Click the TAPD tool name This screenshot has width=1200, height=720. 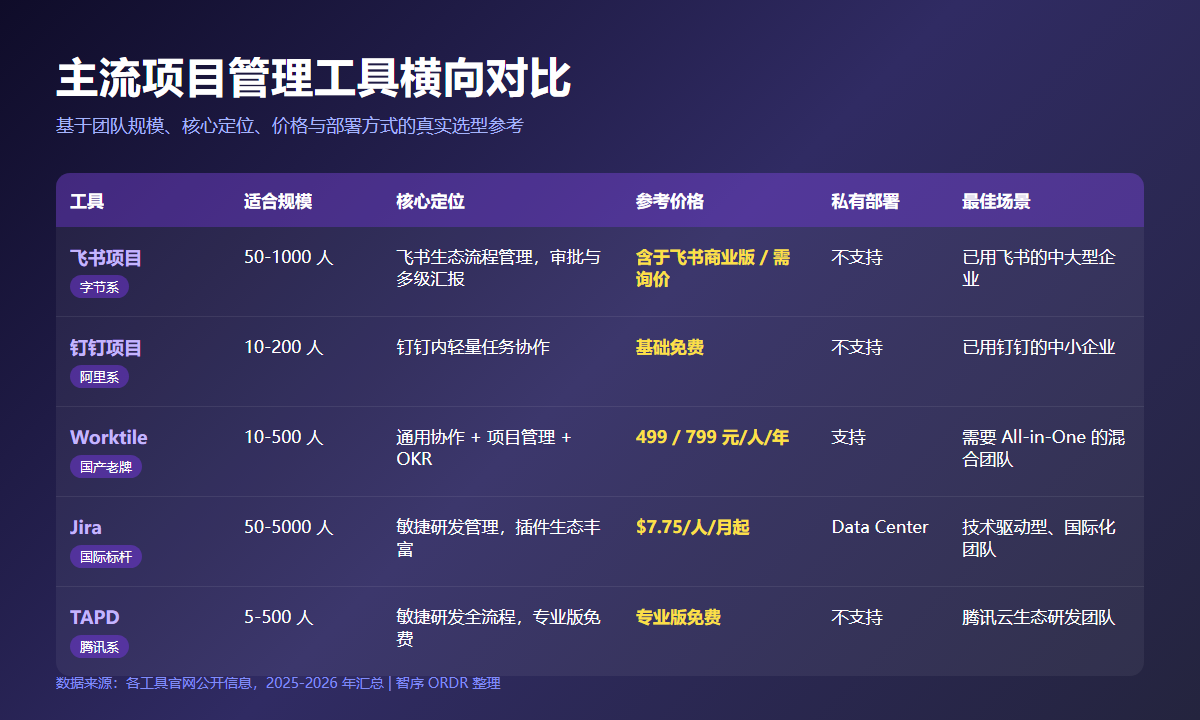(95, 618)
